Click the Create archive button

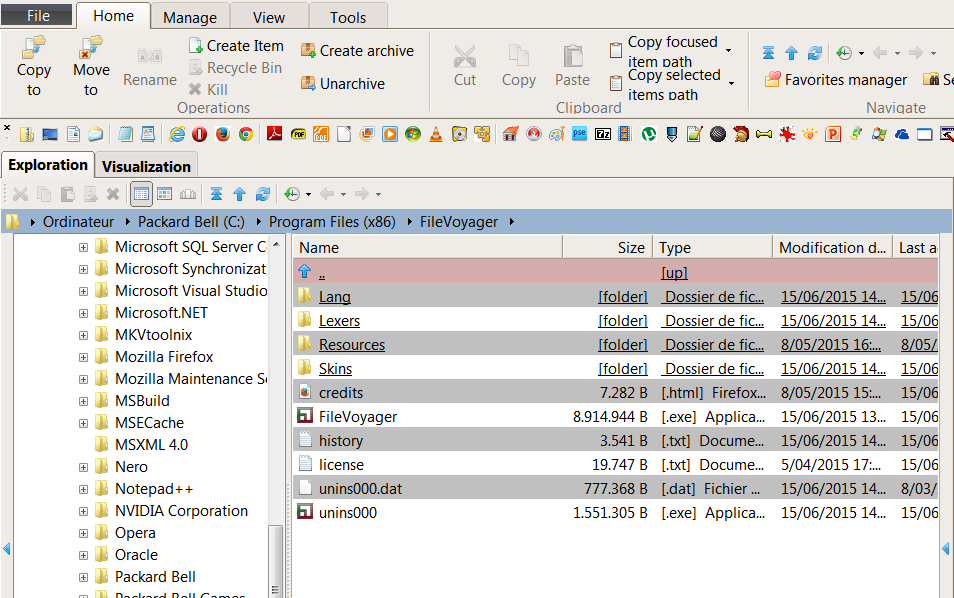pos(357,50)
